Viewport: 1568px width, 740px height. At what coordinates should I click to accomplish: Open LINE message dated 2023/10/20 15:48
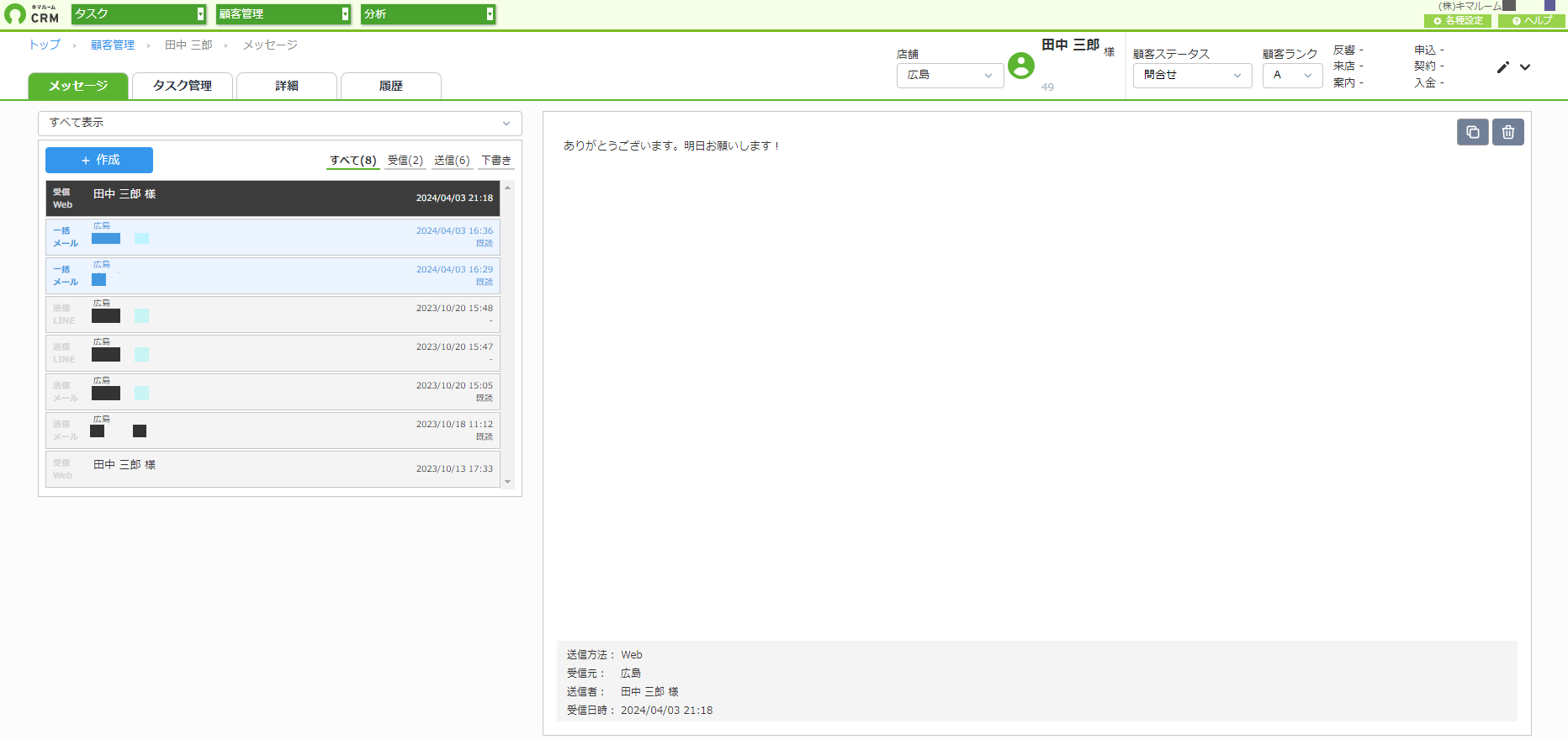point(273,314)
